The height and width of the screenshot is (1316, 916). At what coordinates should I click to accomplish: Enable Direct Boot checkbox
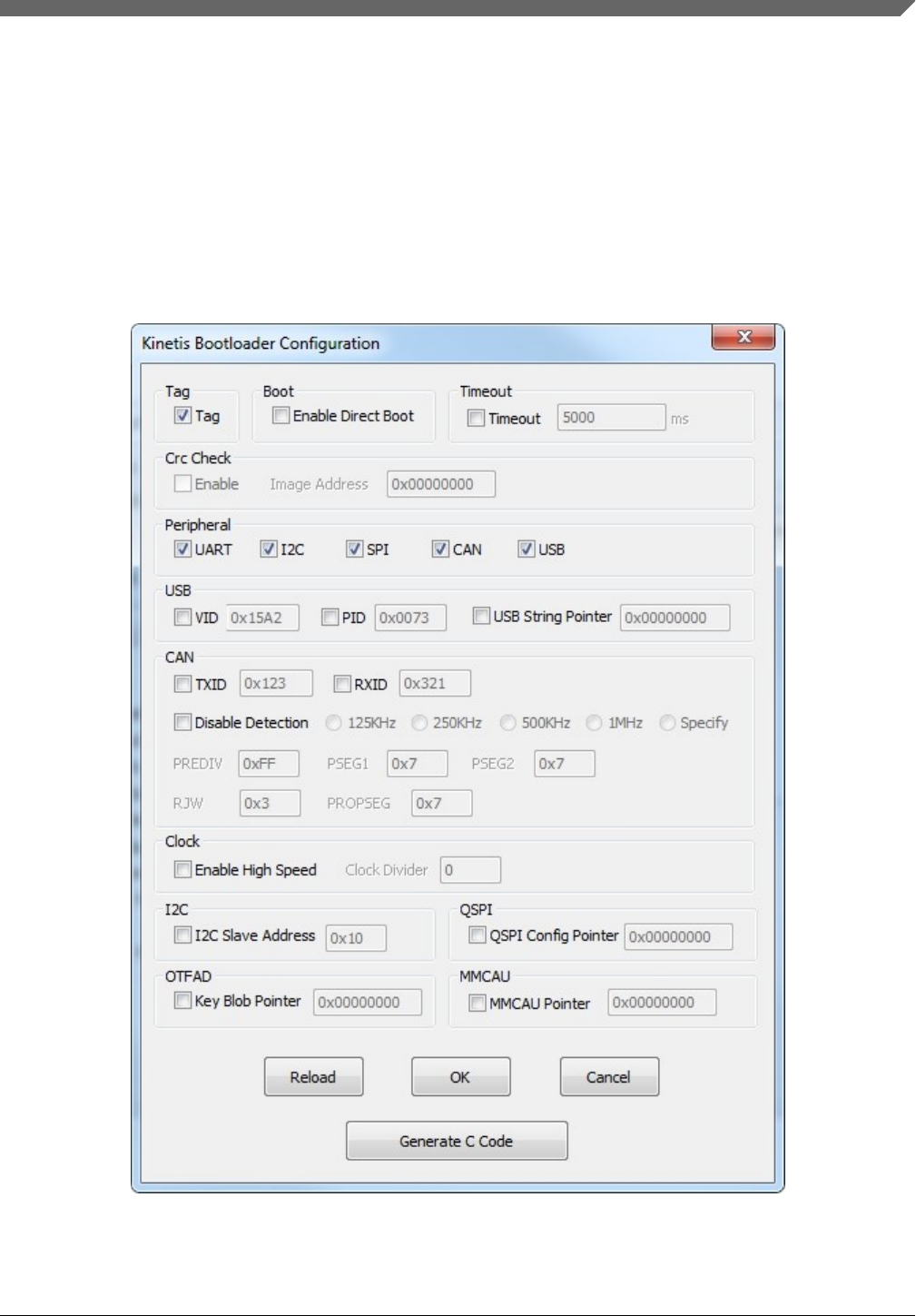point(281,416)
